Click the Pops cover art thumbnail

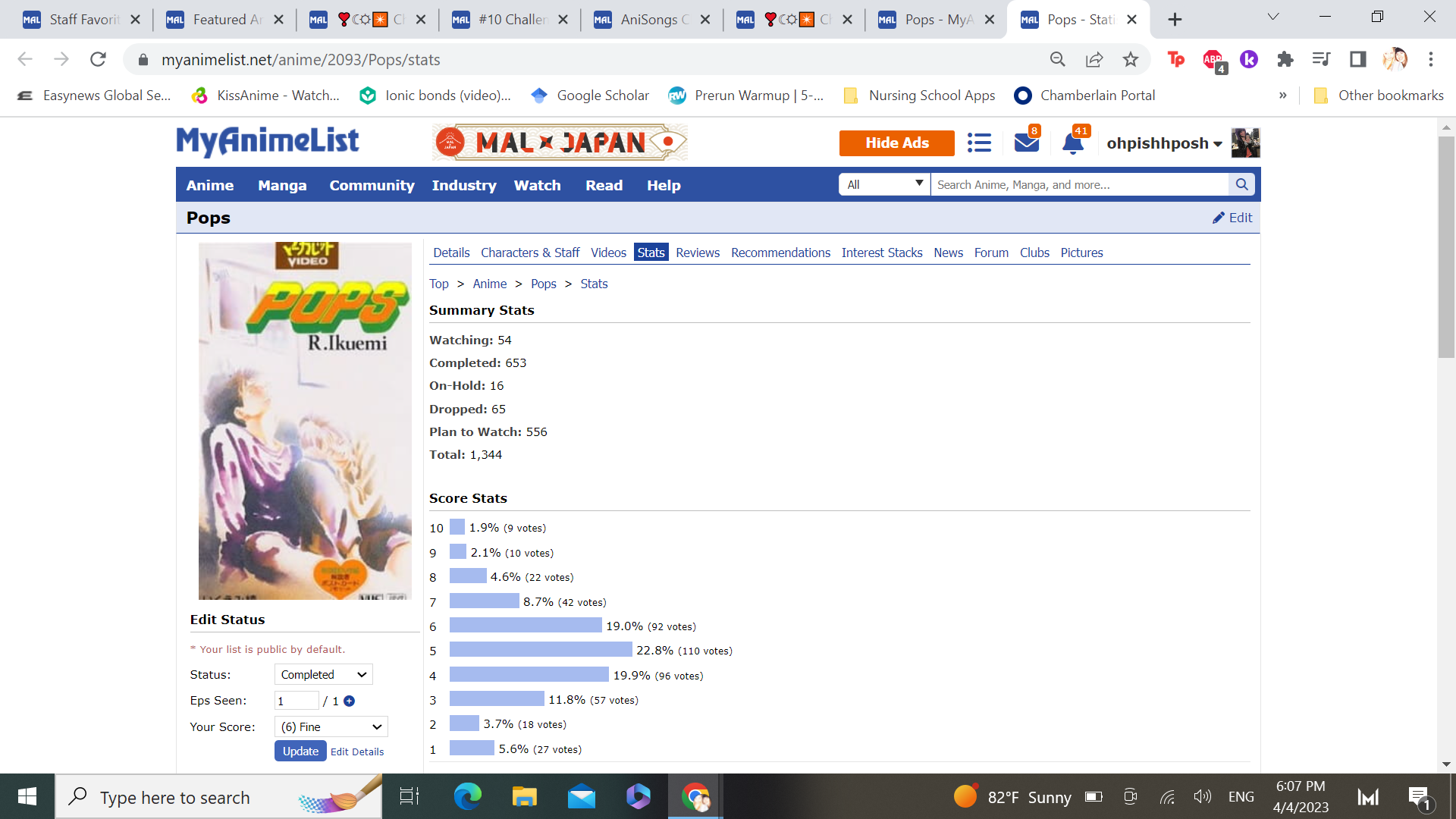click(305, 421)
